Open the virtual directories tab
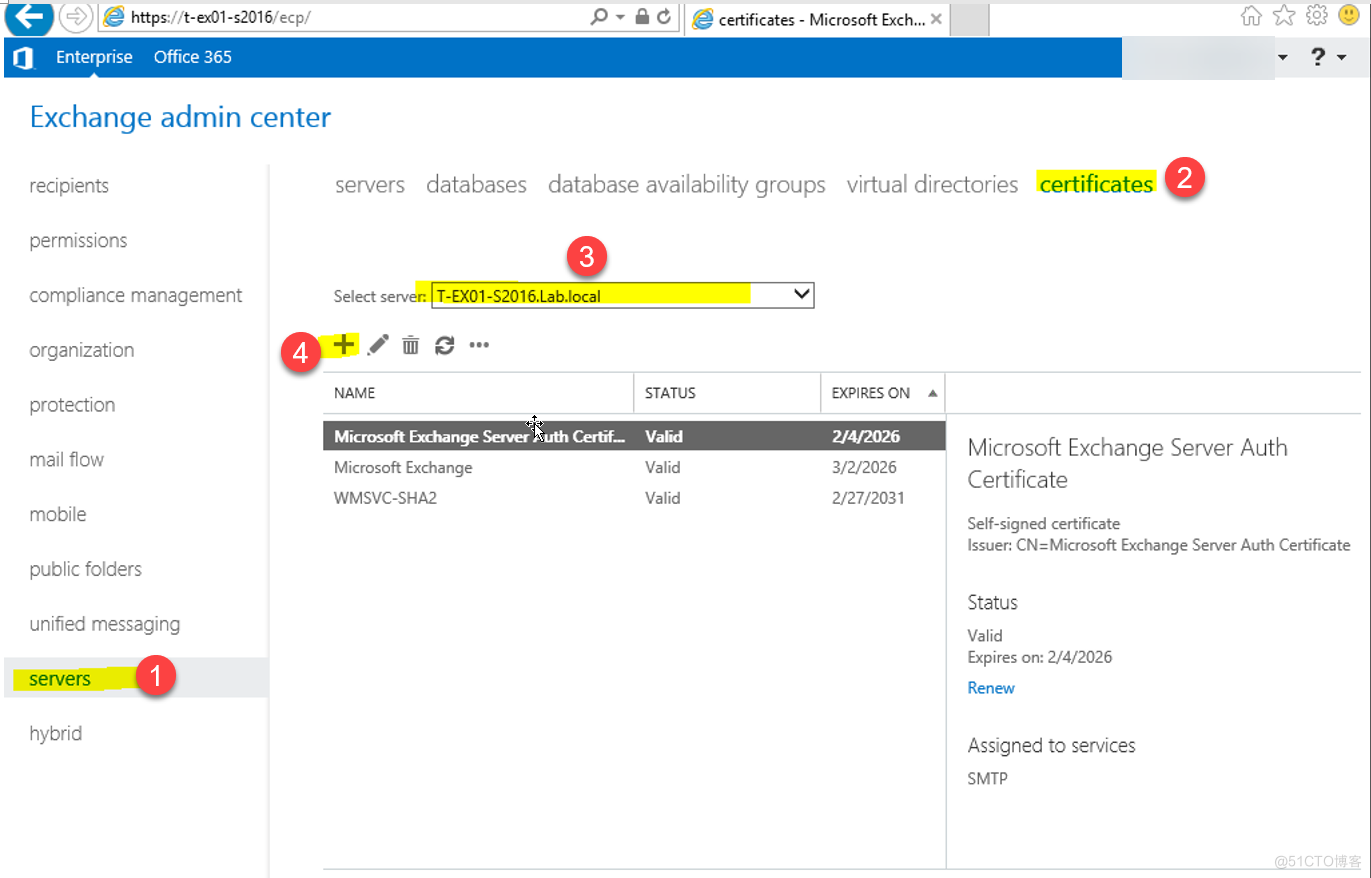Screen dimensions: 1371x878 coord(932,185)
